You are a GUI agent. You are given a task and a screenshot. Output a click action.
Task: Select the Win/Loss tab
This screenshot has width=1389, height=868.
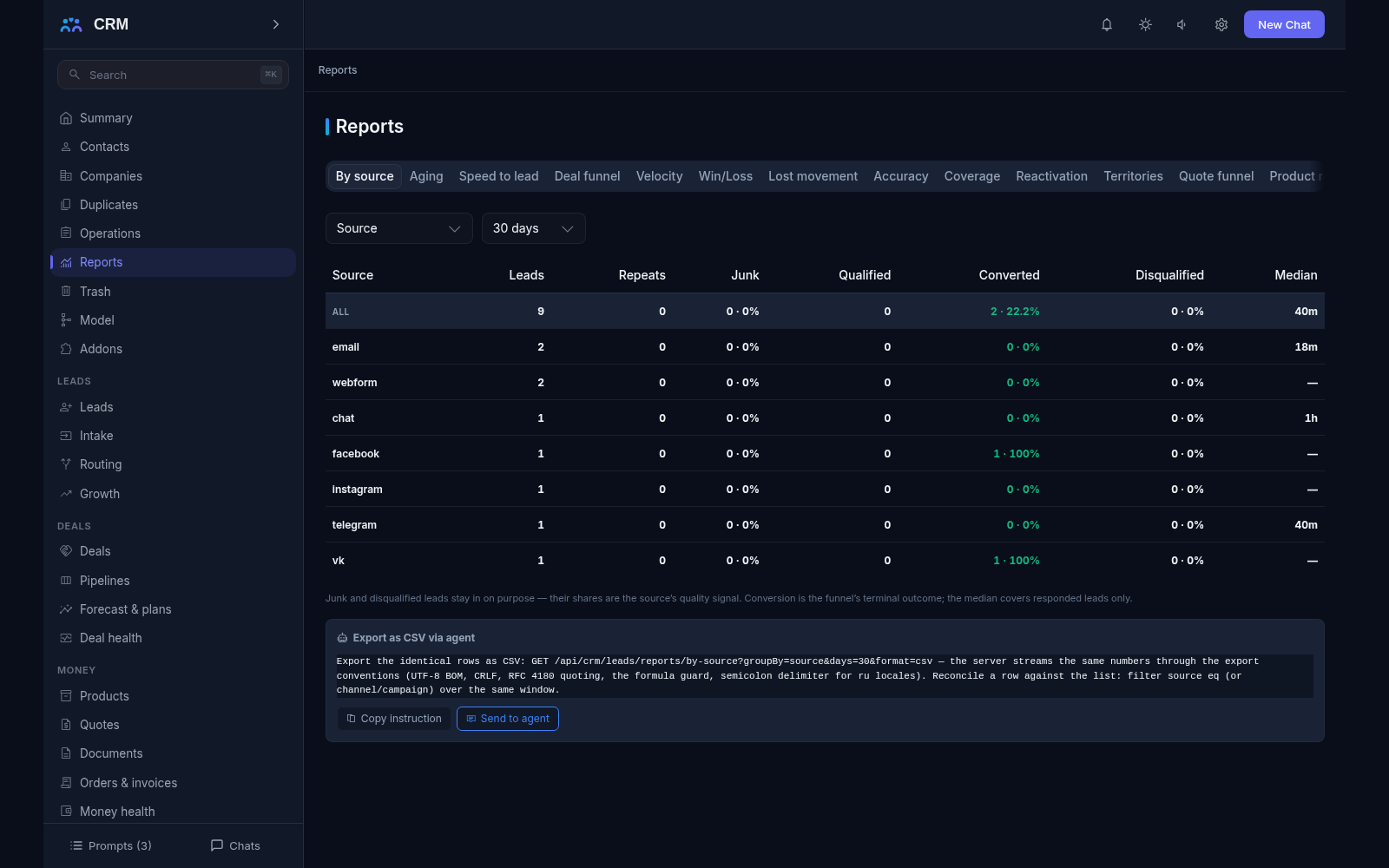click(726, 176)
